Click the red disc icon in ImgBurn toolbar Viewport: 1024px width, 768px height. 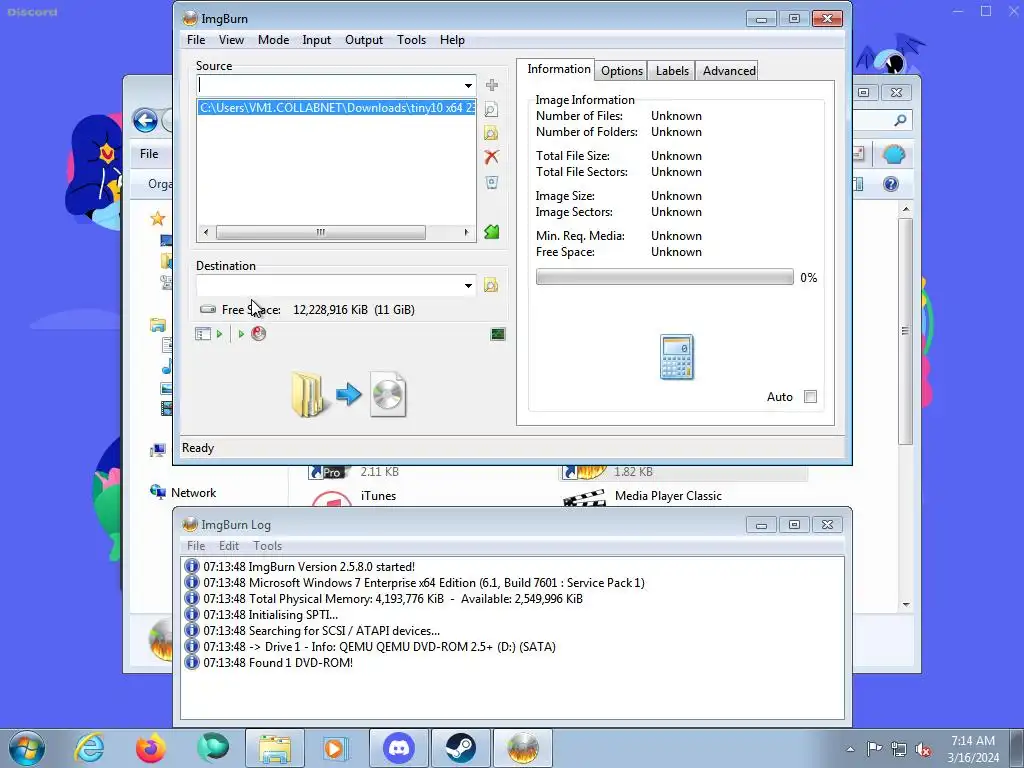tap(259, 334)
